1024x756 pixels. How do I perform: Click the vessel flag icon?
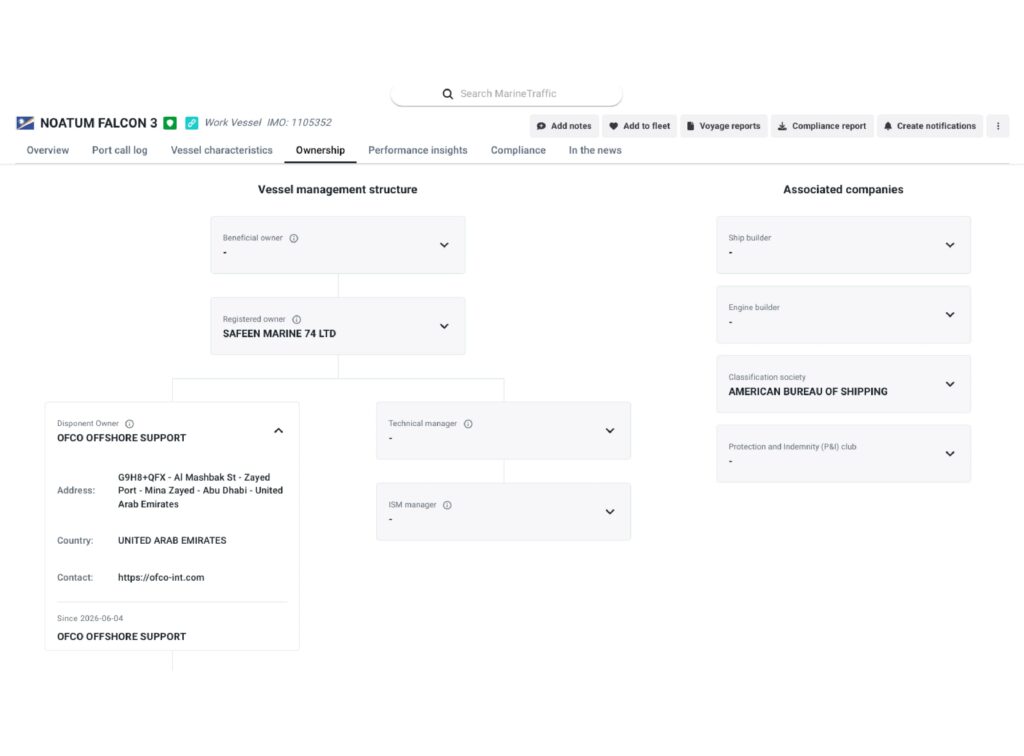point(25,123)
